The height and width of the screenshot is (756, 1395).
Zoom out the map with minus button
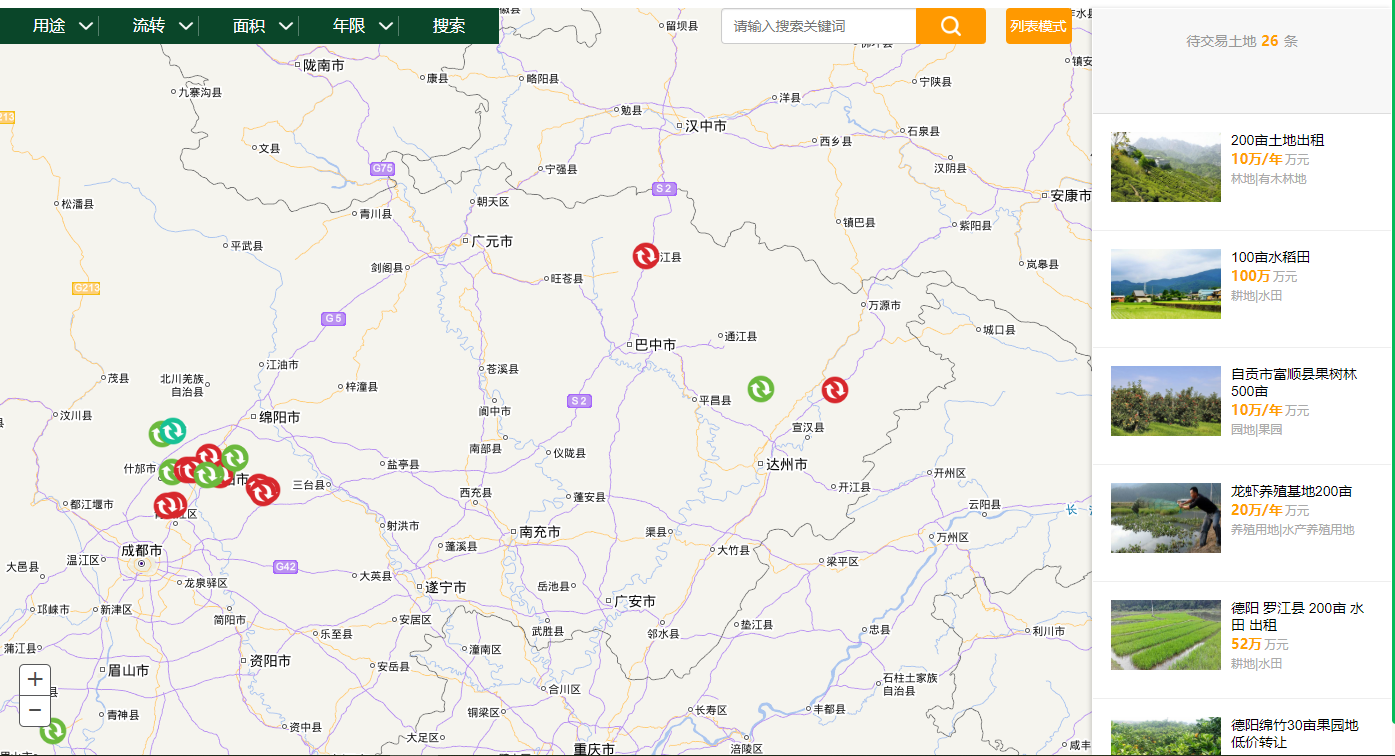(x=35, y=711)
